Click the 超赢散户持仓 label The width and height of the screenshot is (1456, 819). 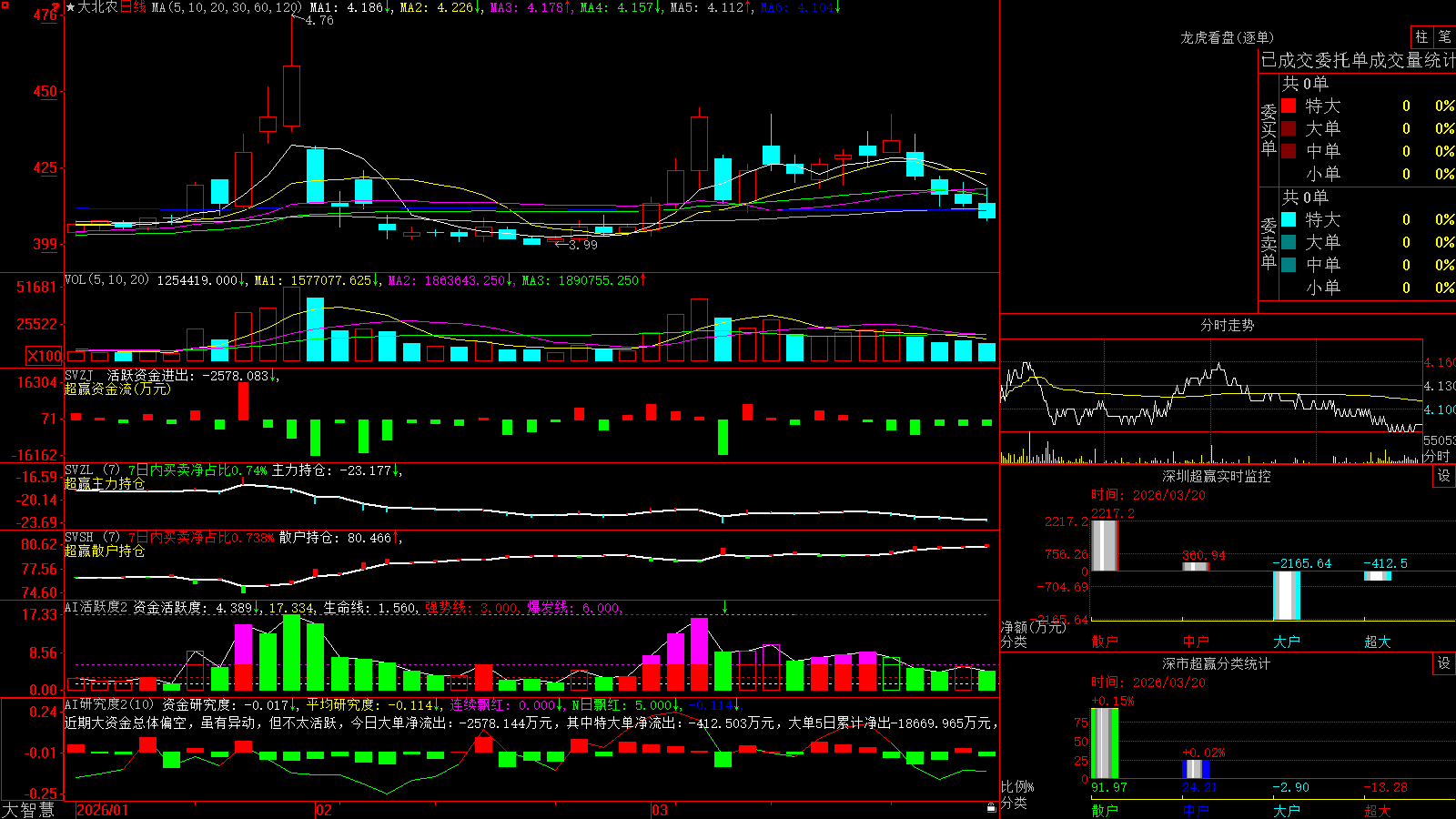[x=105, y=551]
